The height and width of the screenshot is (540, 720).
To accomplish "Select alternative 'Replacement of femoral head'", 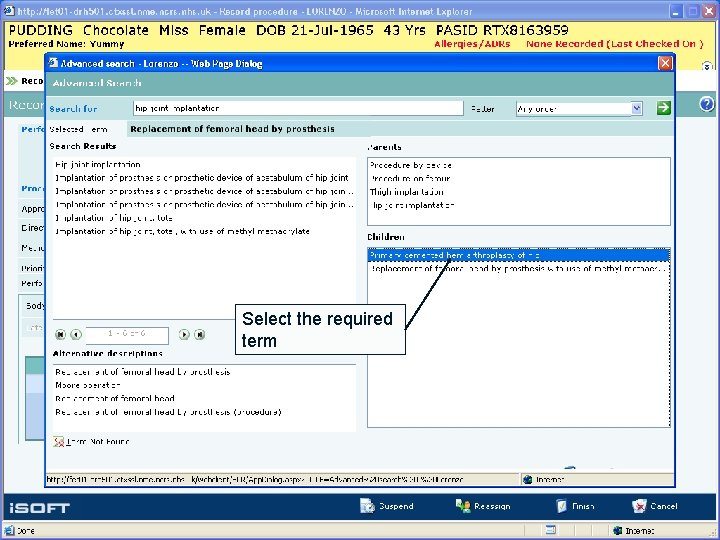I will click(115, 398).
